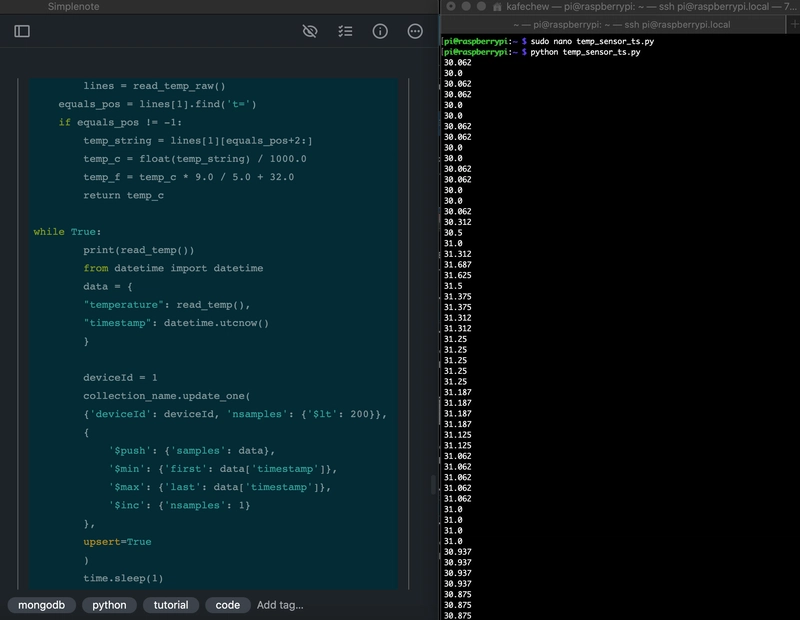Click the Simplenote window title

pyautogui.click(x=73, y=7)
